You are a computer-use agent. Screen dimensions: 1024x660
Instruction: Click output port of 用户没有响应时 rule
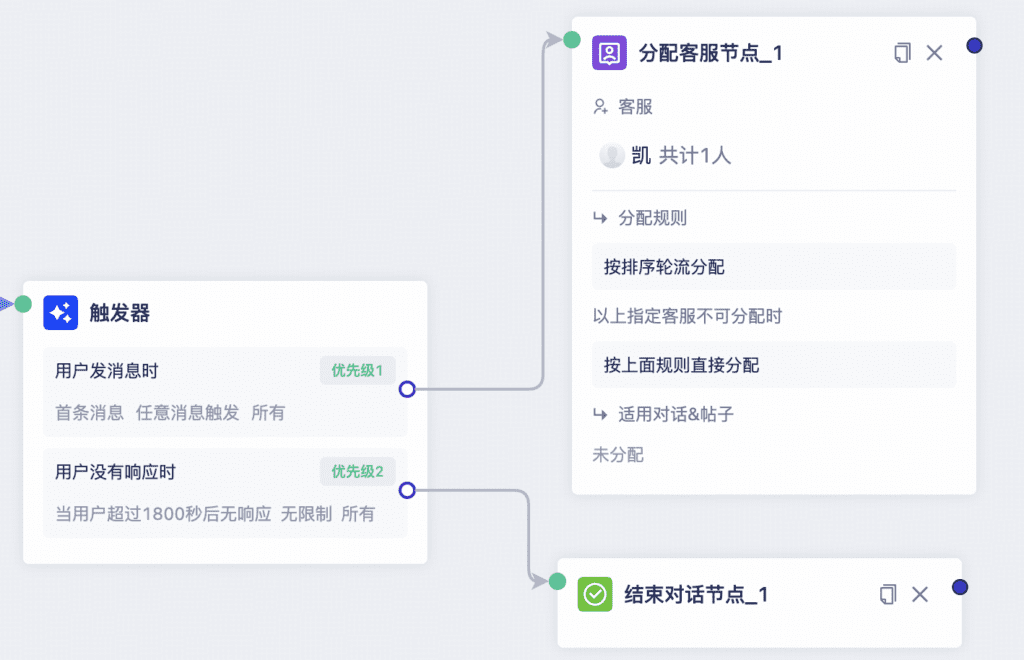pyautogui.click(x=407, y=490)
